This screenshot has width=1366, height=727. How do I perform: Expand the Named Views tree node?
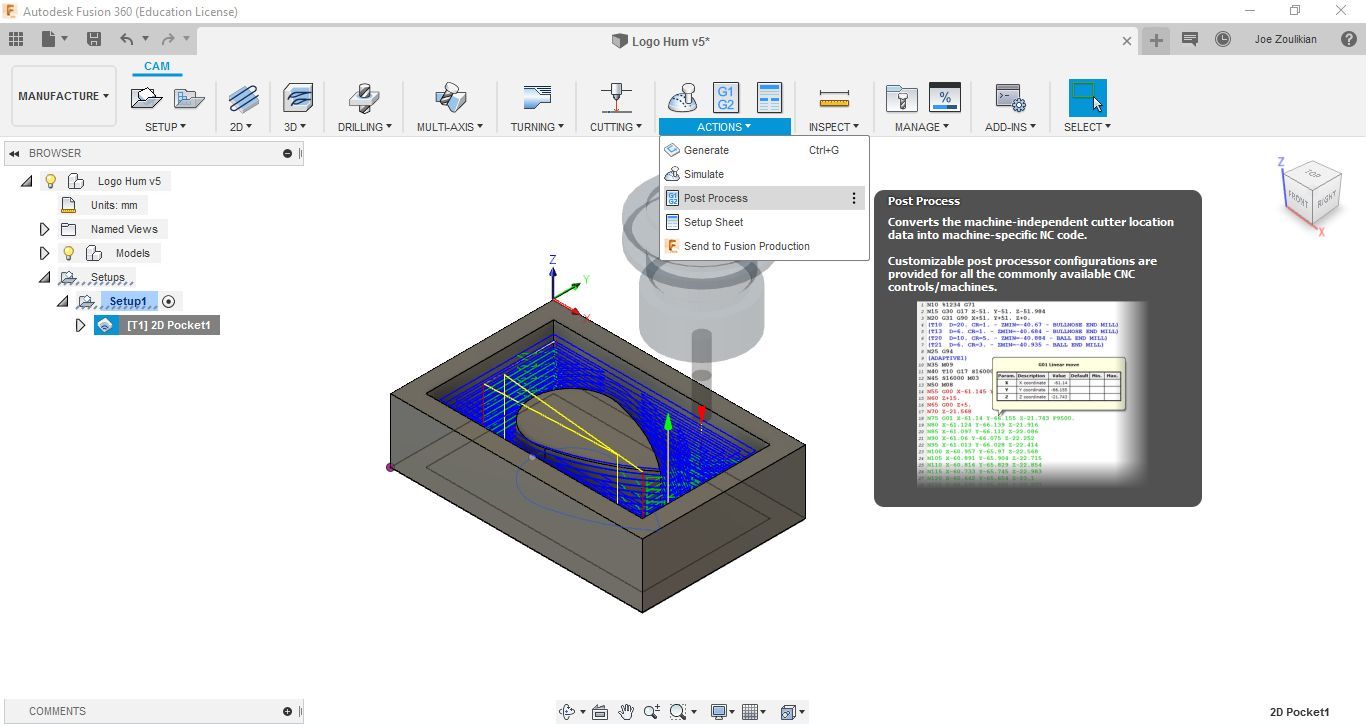click(44, 229)
